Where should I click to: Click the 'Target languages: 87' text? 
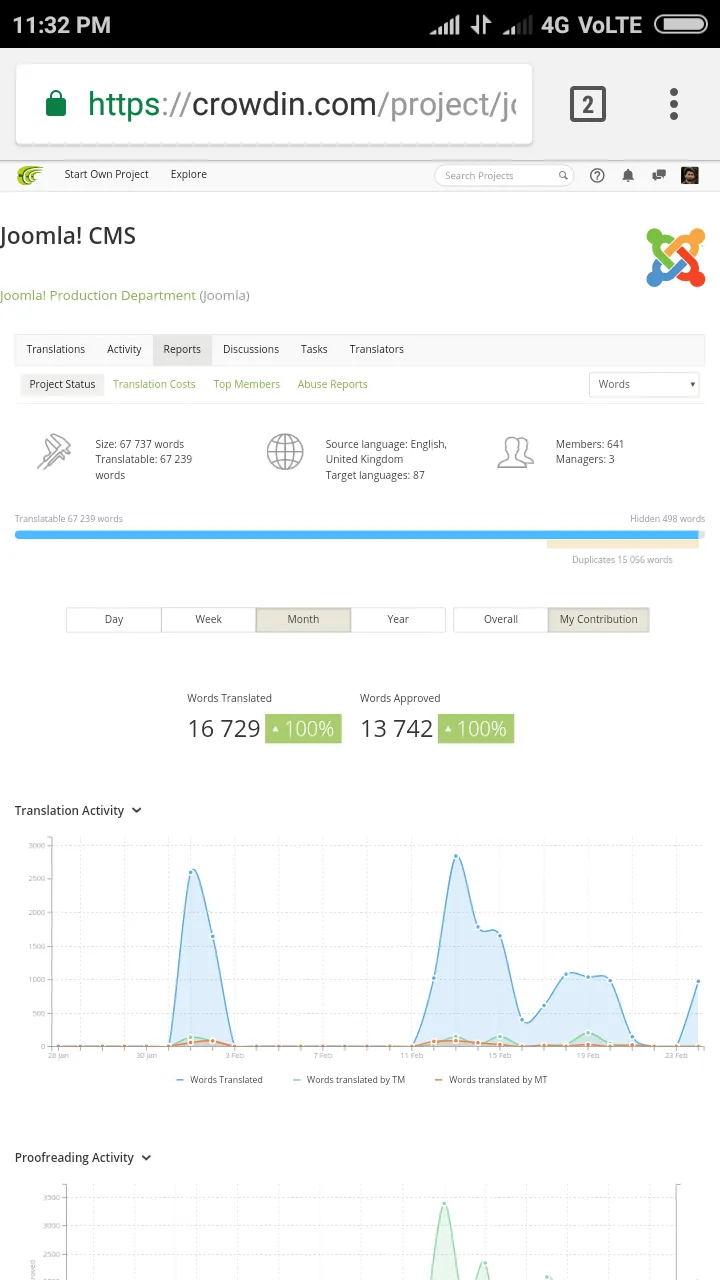click(375, 475)
